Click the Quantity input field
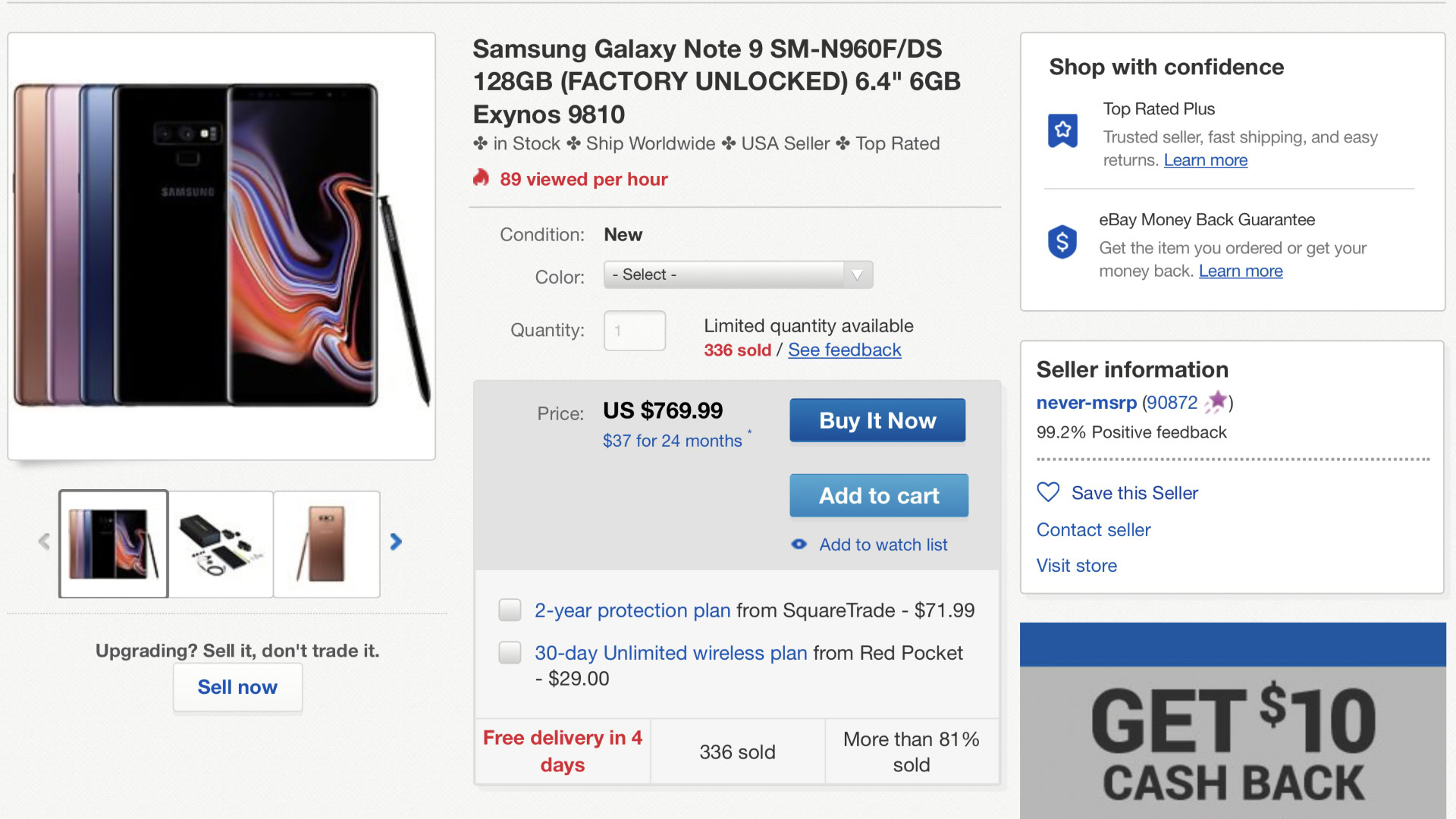This screenshot has width=1456, height=819. point(635,331)
